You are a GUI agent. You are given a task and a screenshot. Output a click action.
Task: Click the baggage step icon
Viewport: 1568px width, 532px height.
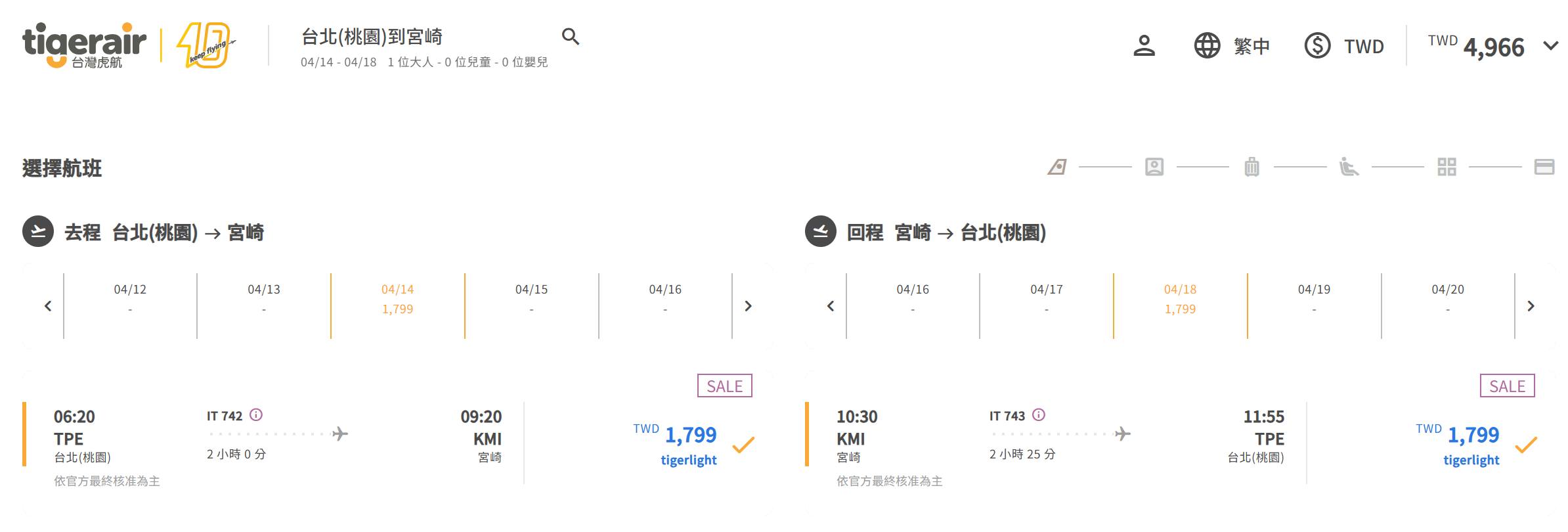[1252, 167]
